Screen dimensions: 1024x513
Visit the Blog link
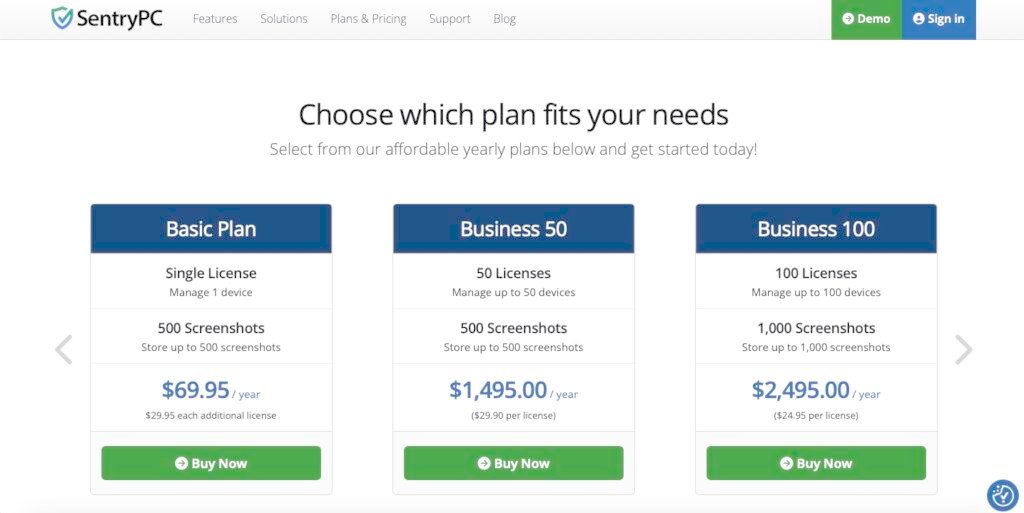(504, 19)
